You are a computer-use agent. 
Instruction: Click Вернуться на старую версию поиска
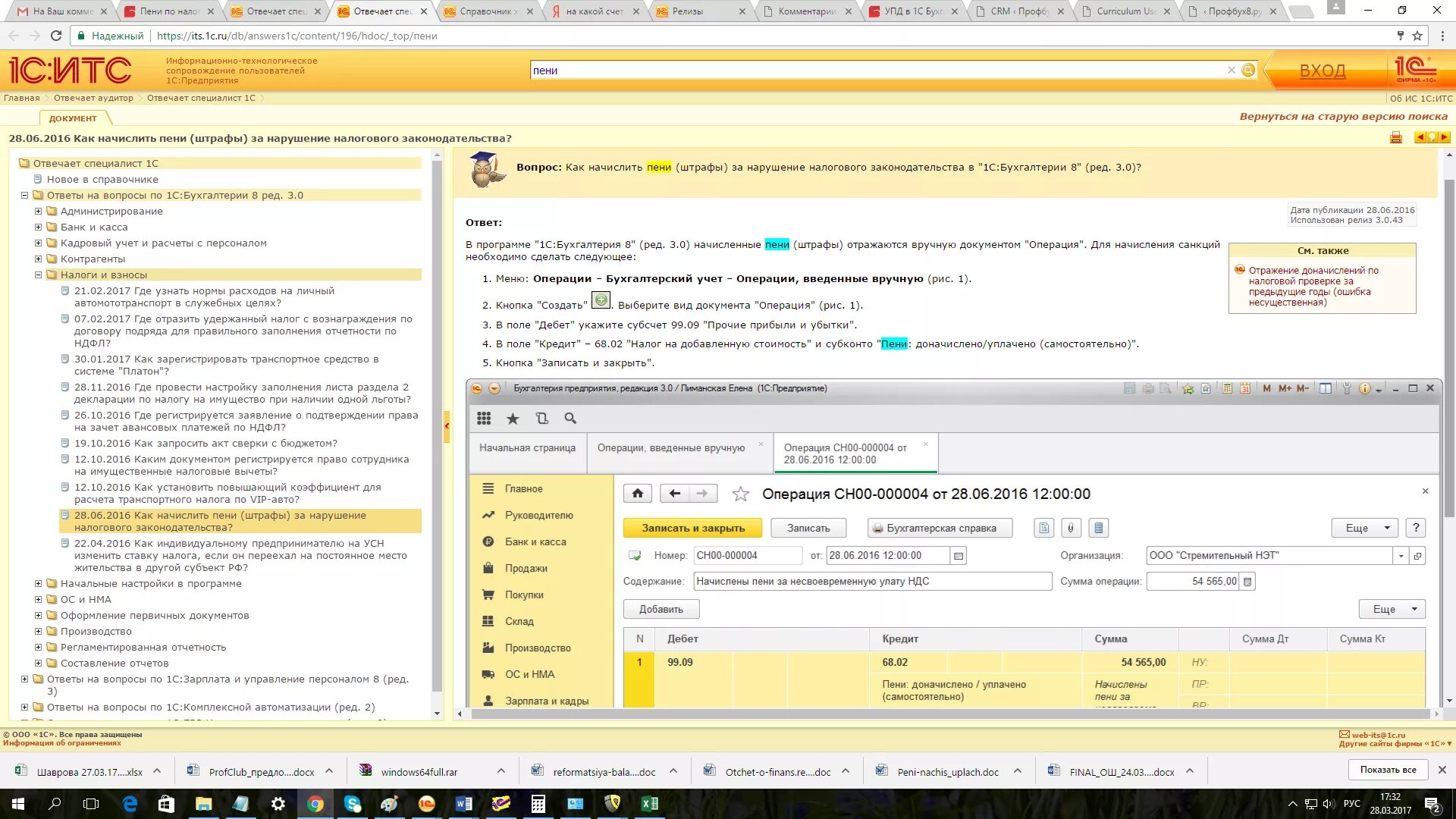pos(1343,116)
